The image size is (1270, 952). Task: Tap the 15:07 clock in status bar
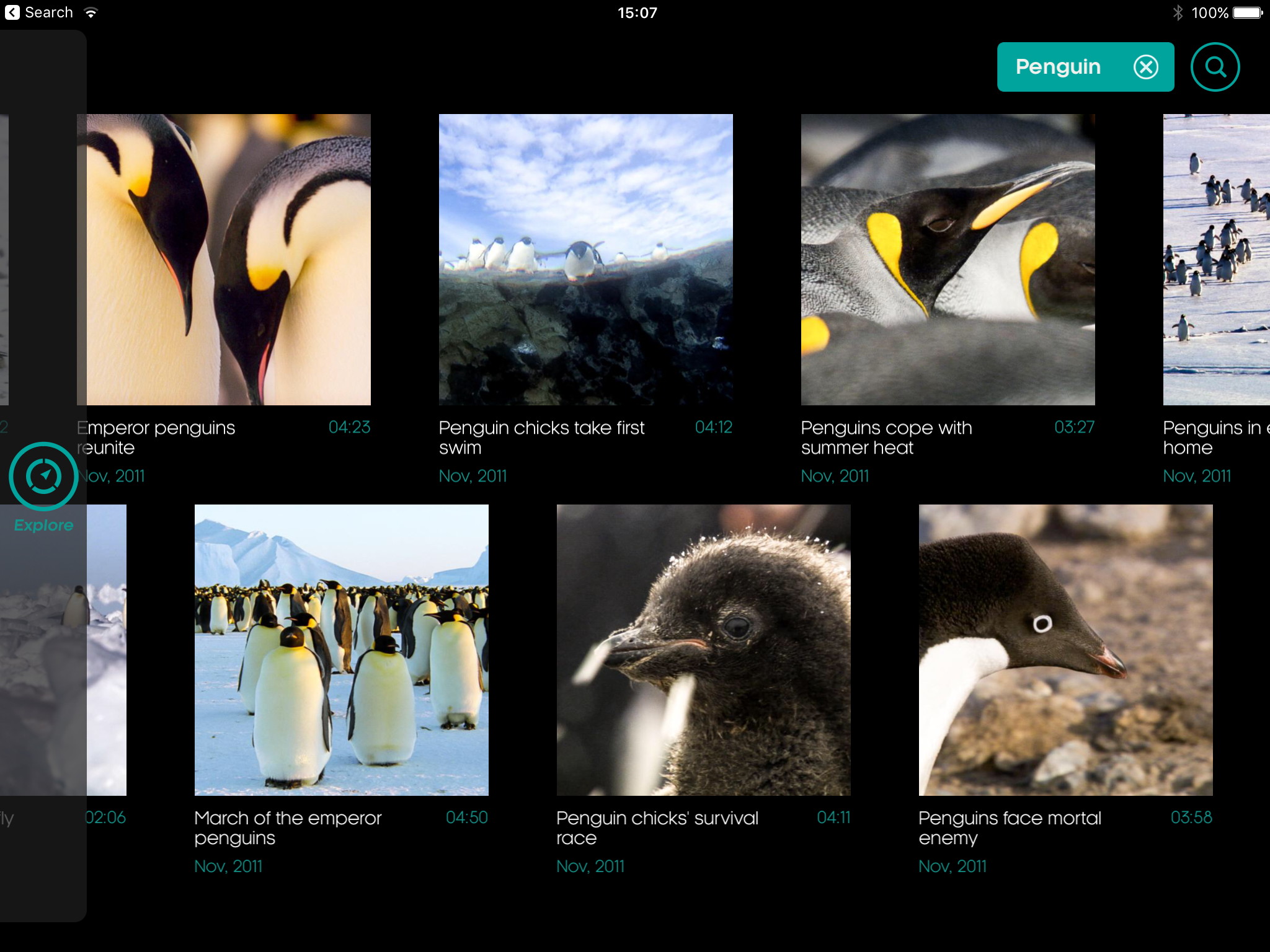pos(637,12)
